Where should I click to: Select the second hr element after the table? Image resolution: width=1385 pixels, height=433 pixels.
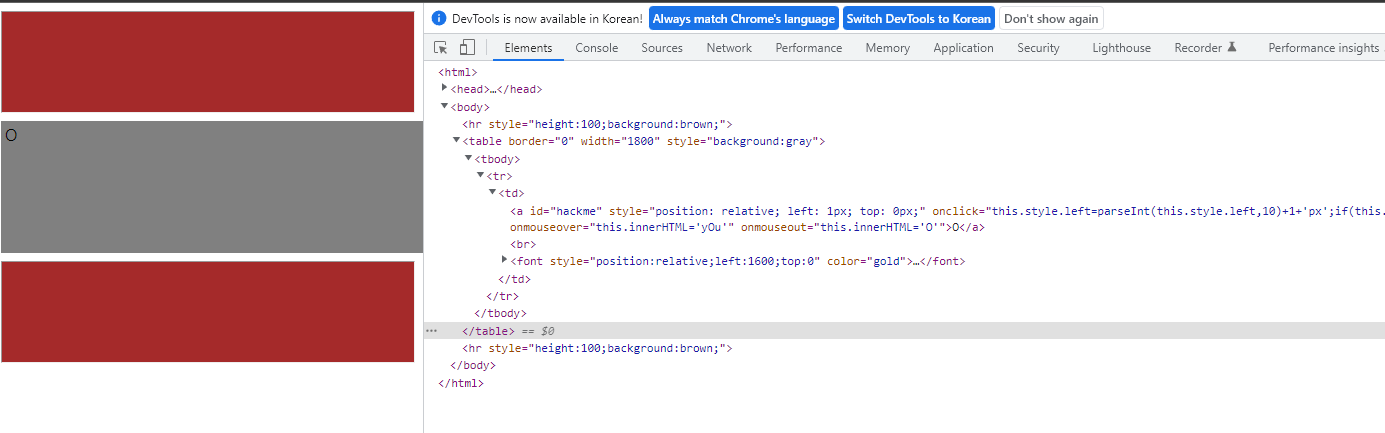(x=597, y=348)
